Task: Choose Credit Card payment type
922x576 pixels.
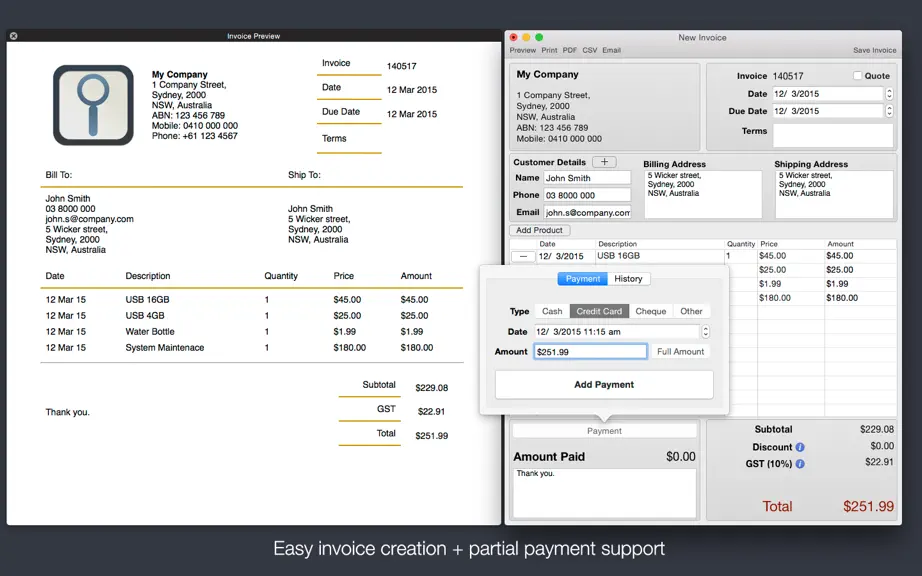Action: (x=599, y=311)
